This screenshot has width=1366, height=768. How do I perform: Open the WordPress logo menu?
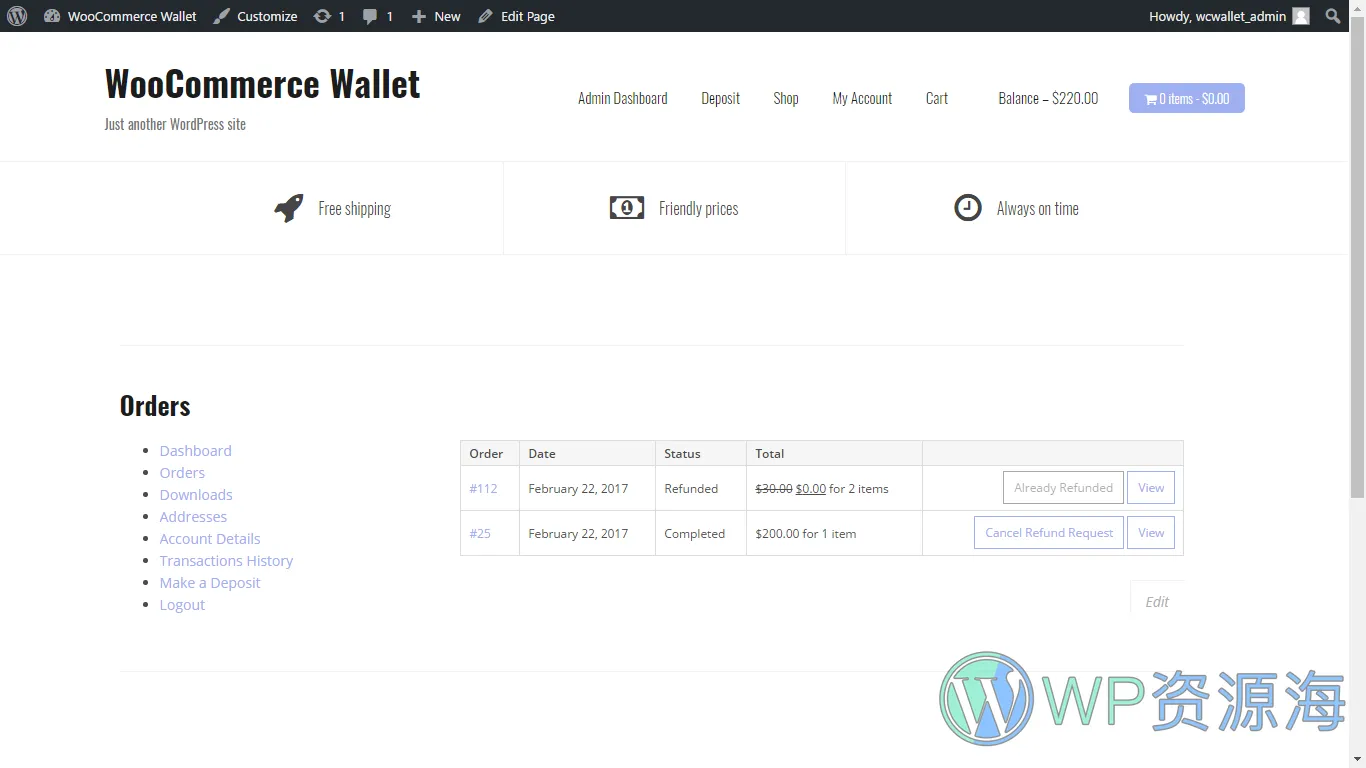tap(17, 16)
